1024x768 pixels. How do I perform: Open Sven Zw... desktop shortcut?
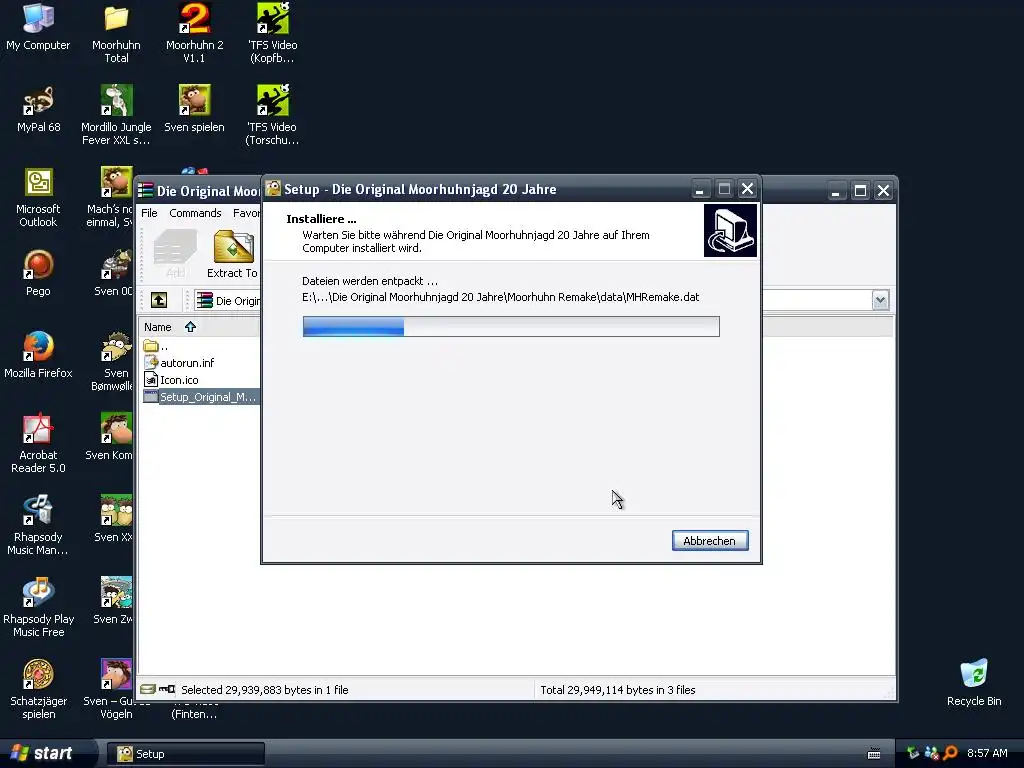coord(115,601)
